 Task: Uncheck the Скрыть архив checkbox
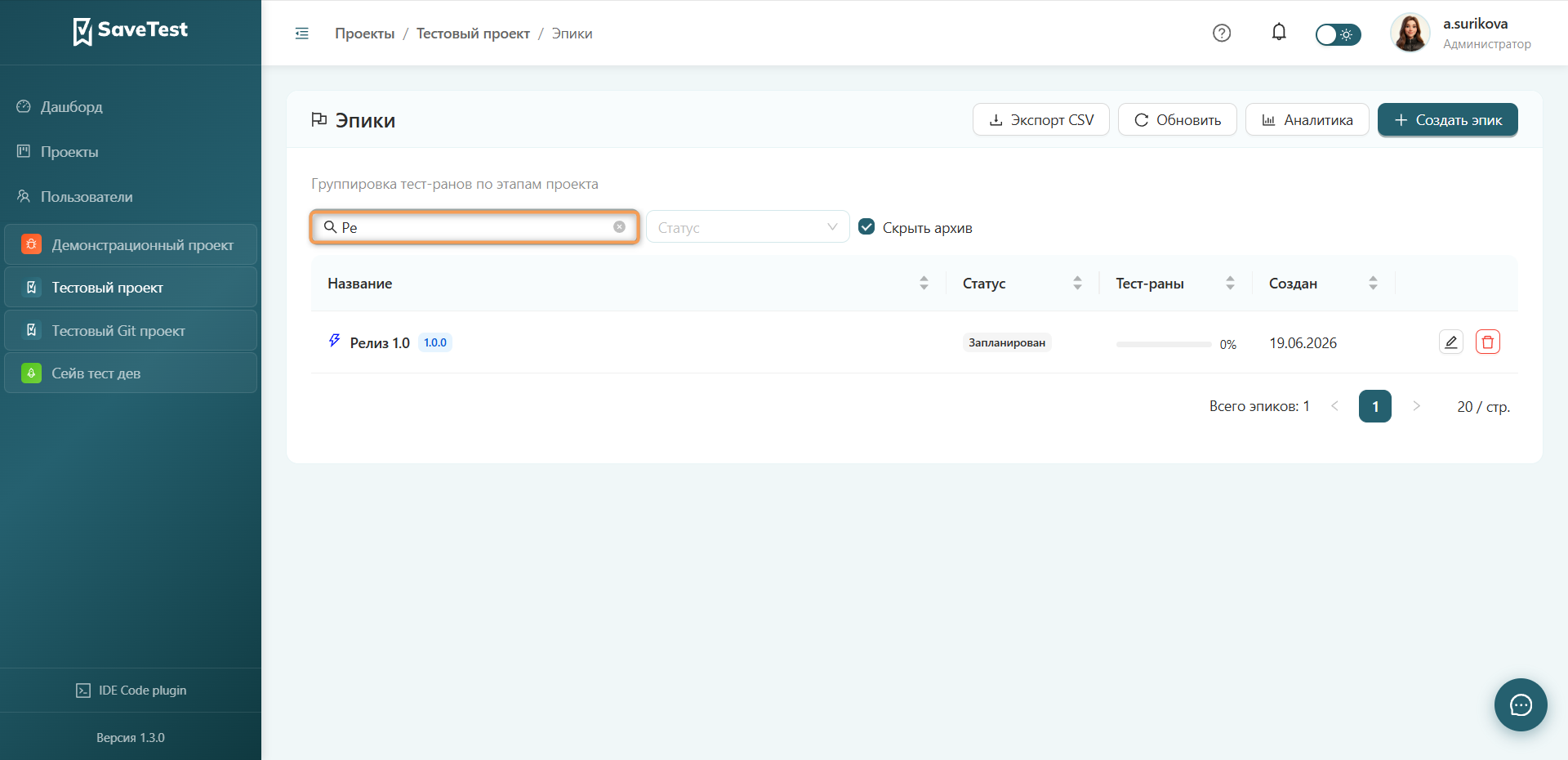pos(866,227)
